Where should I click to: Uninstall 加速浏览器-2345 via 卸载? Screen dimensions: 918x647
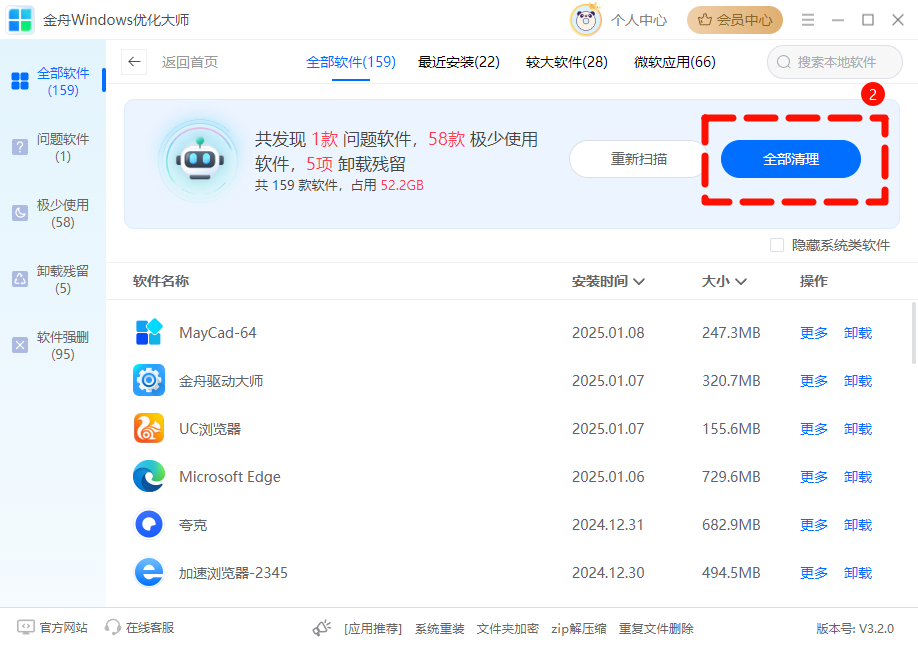pos(858,573)
